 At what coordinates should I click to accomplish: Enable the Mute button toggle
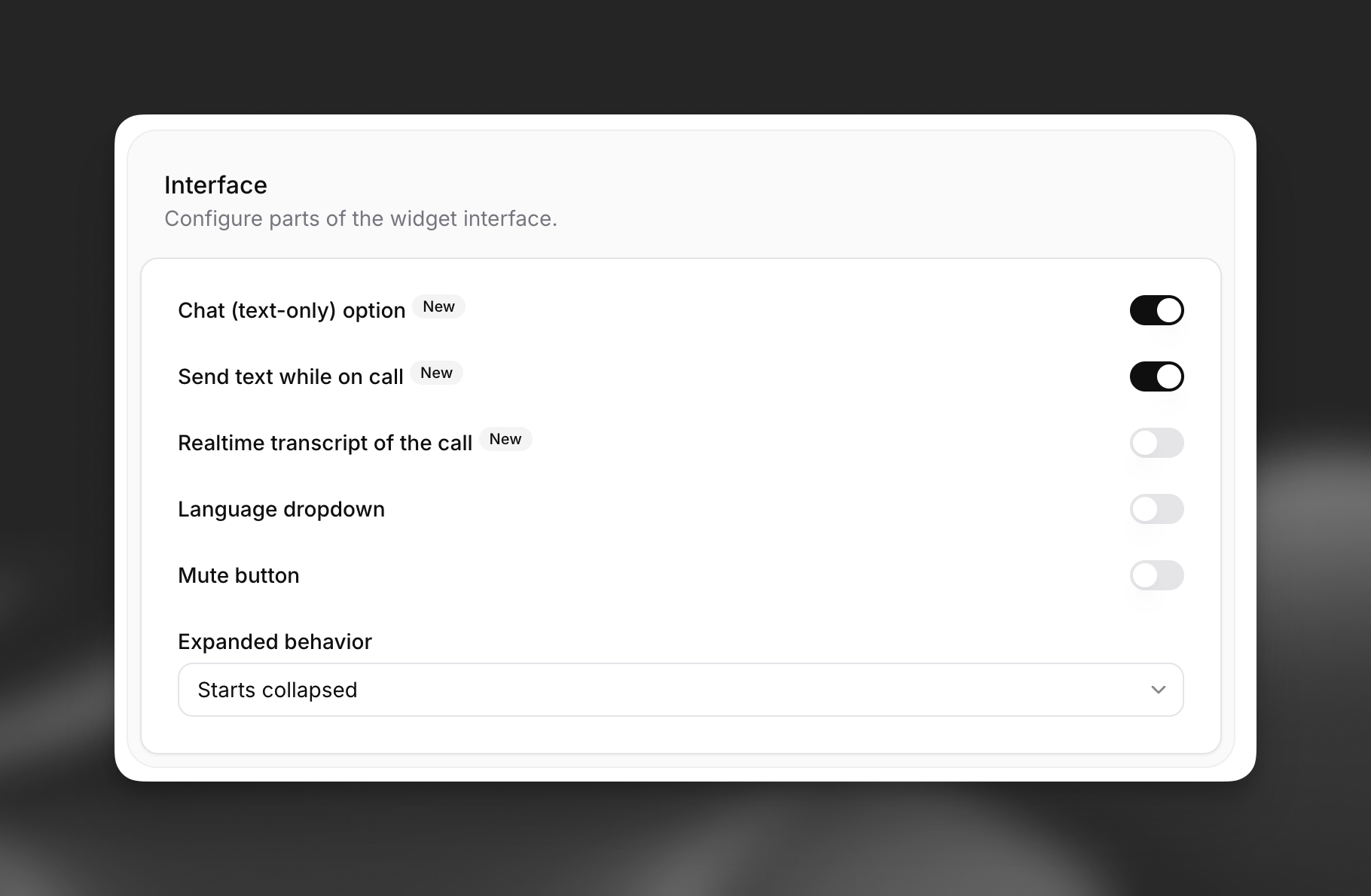(x=1157, y=575)
